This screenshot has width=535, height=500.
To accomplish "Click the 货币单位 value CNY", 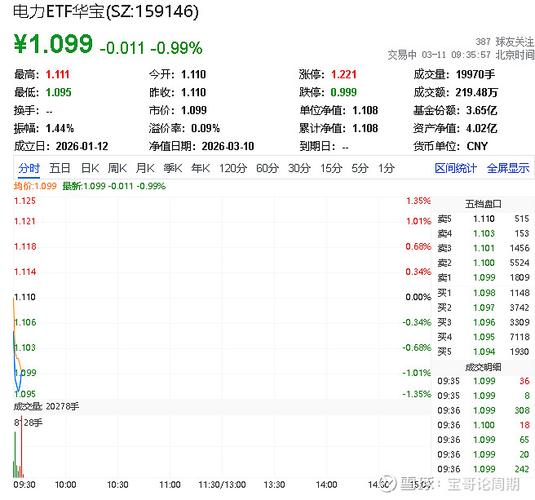I will click(x=477, y=146).
